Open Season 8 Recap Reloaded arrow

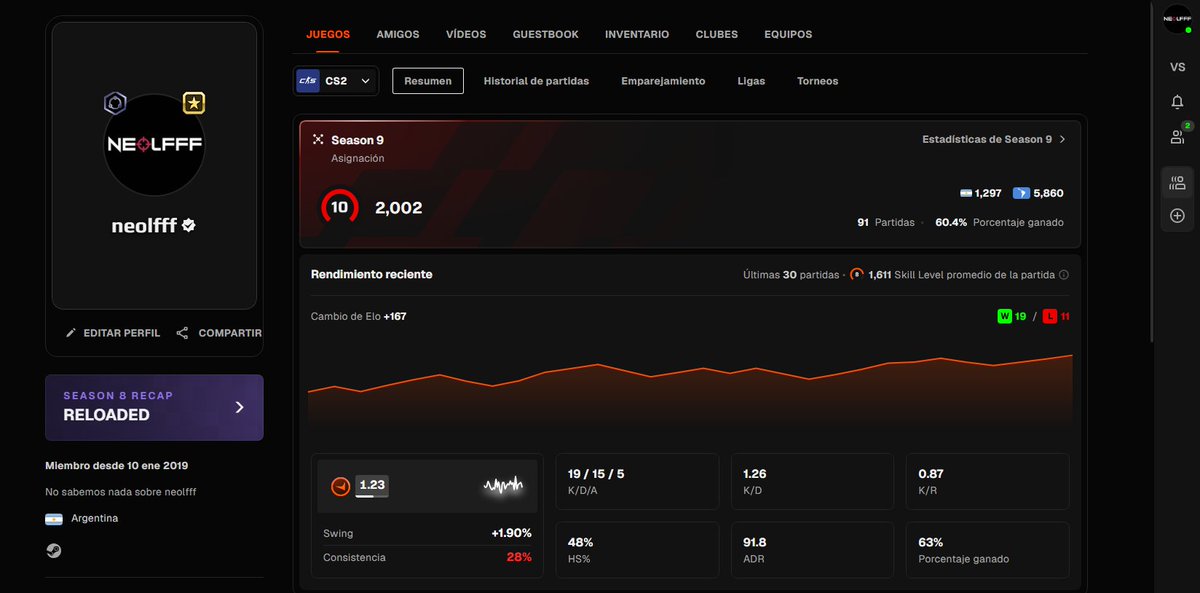click(x=239, y=407)
